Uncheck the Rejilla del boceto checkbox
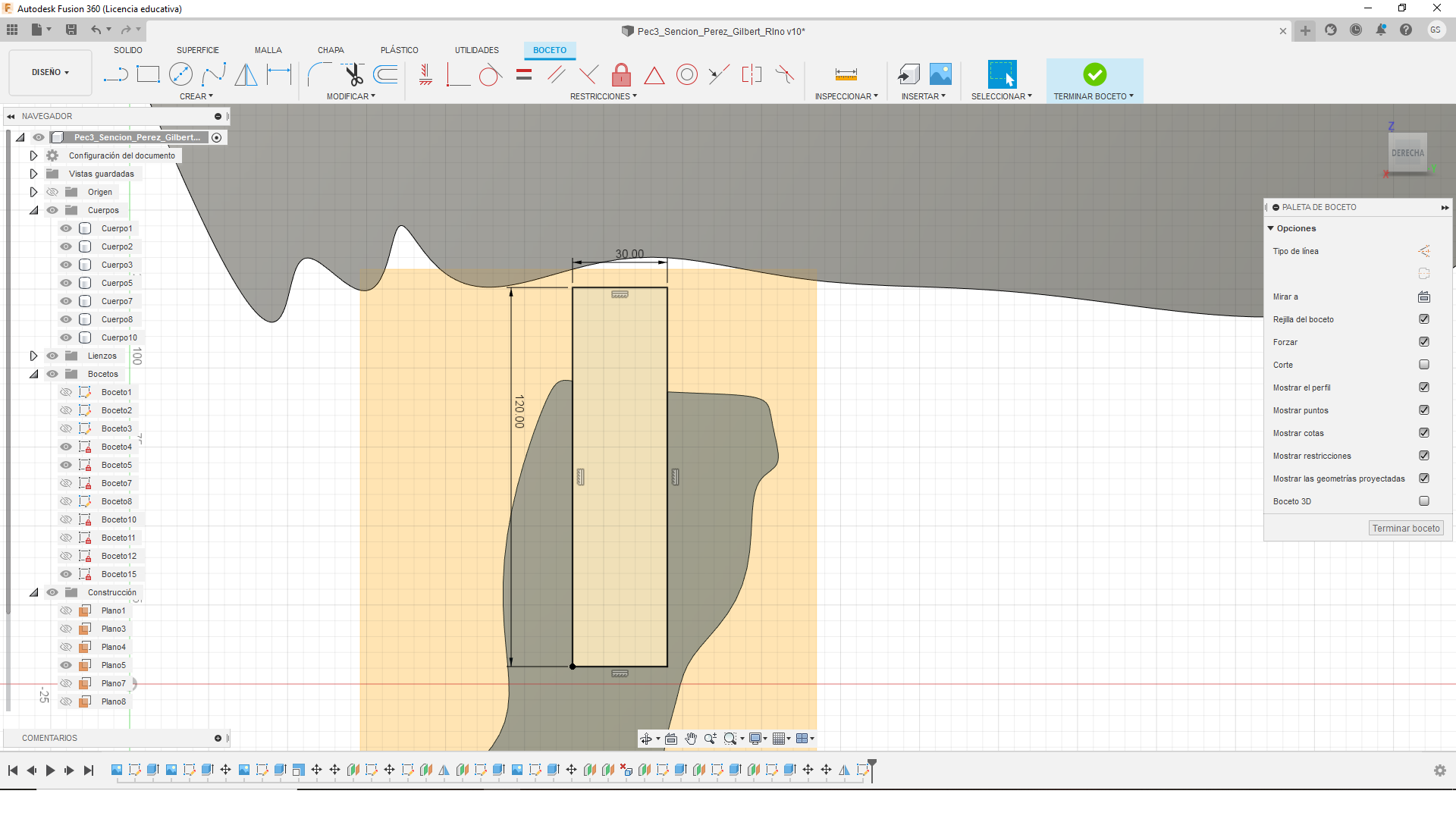The height and width of the screenshot is (819, 1456). (x=1423, y=319)
